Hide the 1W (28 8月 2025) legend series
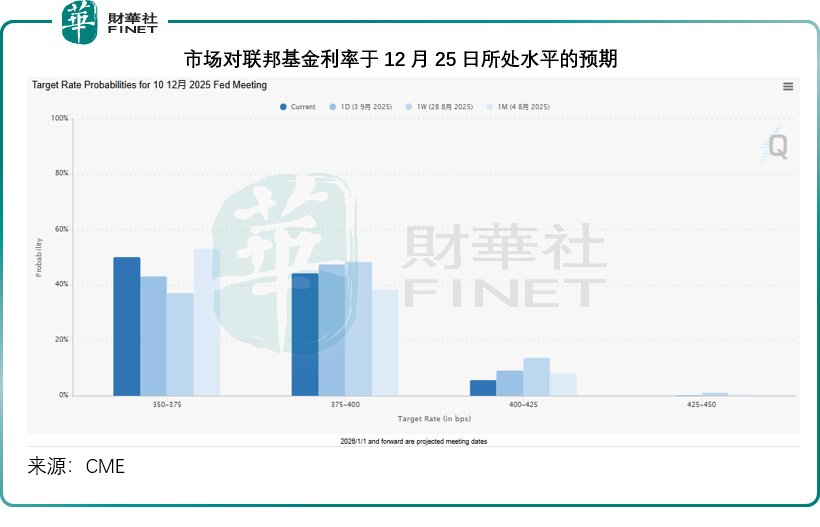The image size is (820, 527). tap(440, 107)
